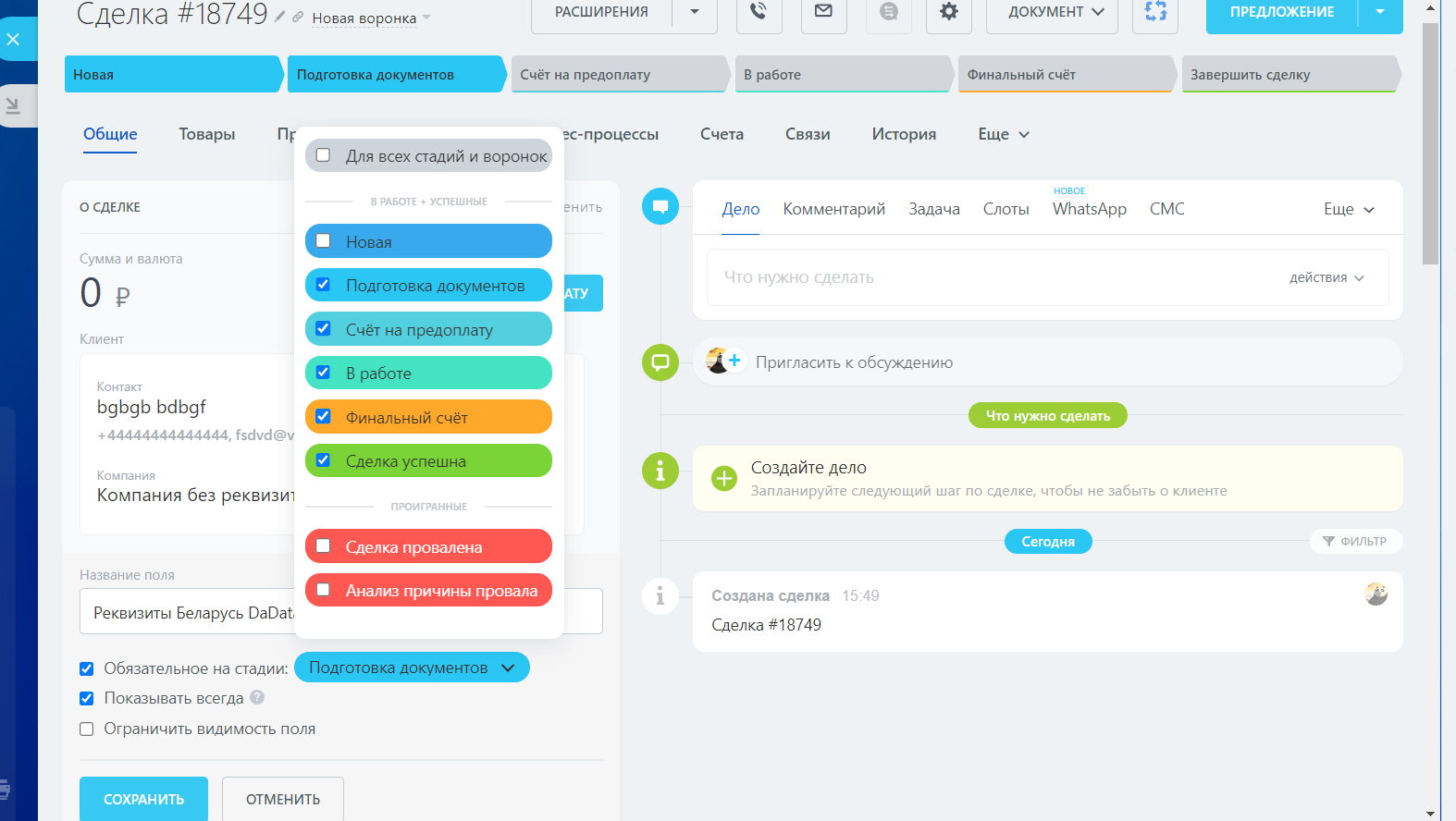
Task: Click the pencil icon to rename the deal
Action: coord(280,17)
